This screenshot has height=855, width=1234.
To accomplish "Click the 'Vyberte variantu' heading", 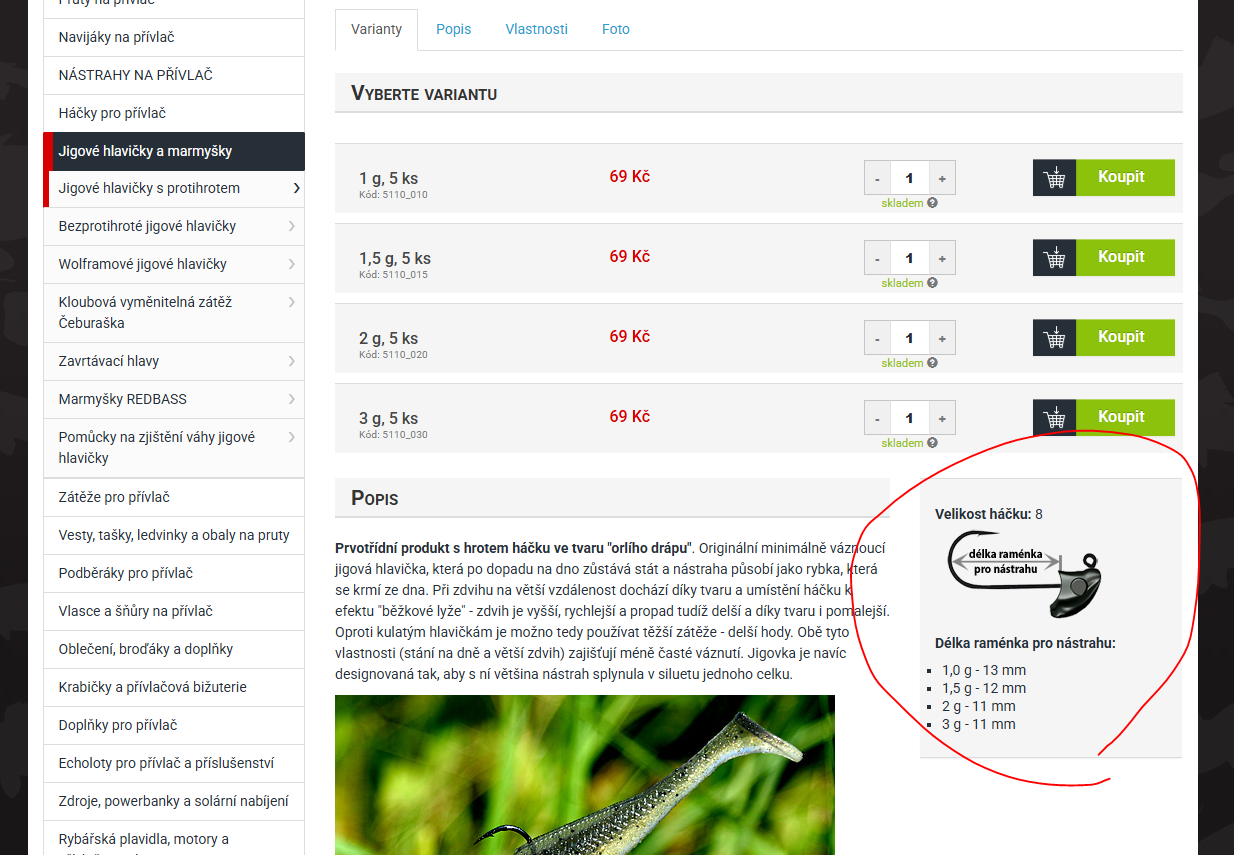I will point(424,93).
